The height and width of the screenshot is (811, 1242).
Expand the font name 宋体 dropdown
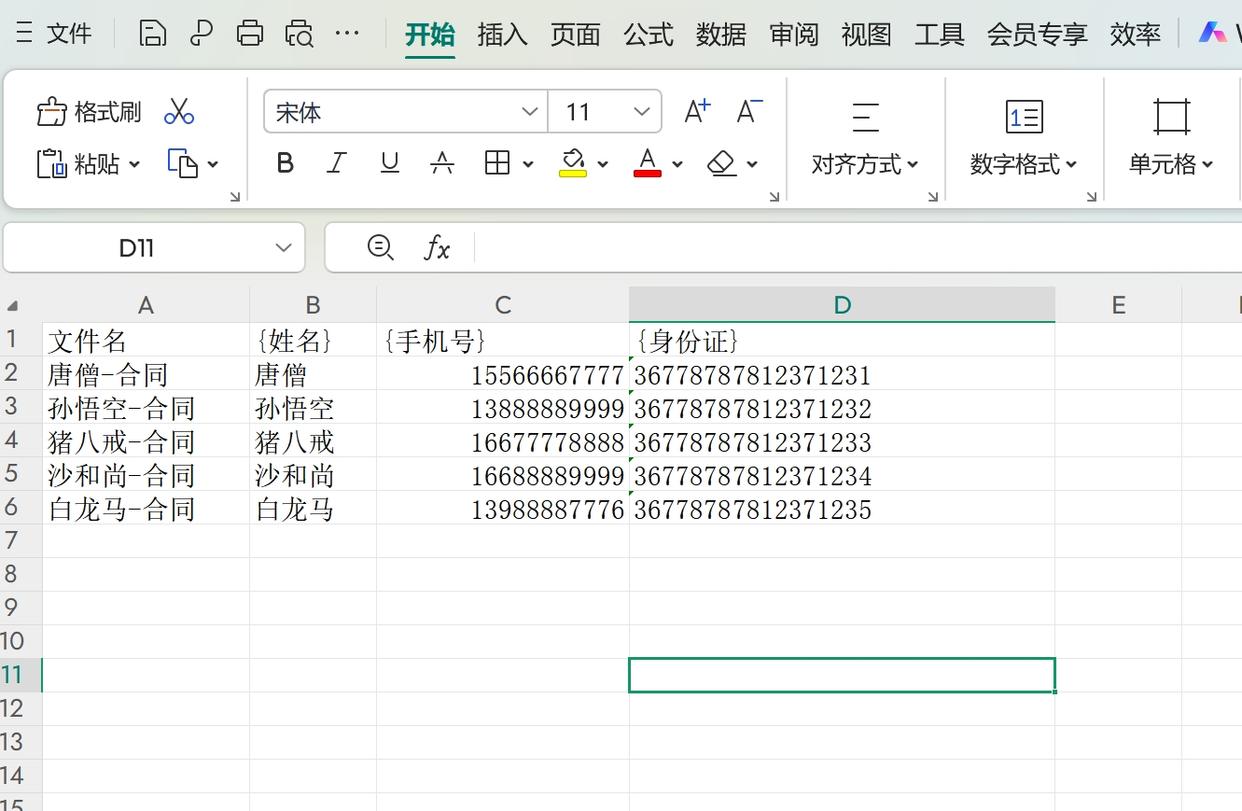pyautogui.click(x=530, y=111)
